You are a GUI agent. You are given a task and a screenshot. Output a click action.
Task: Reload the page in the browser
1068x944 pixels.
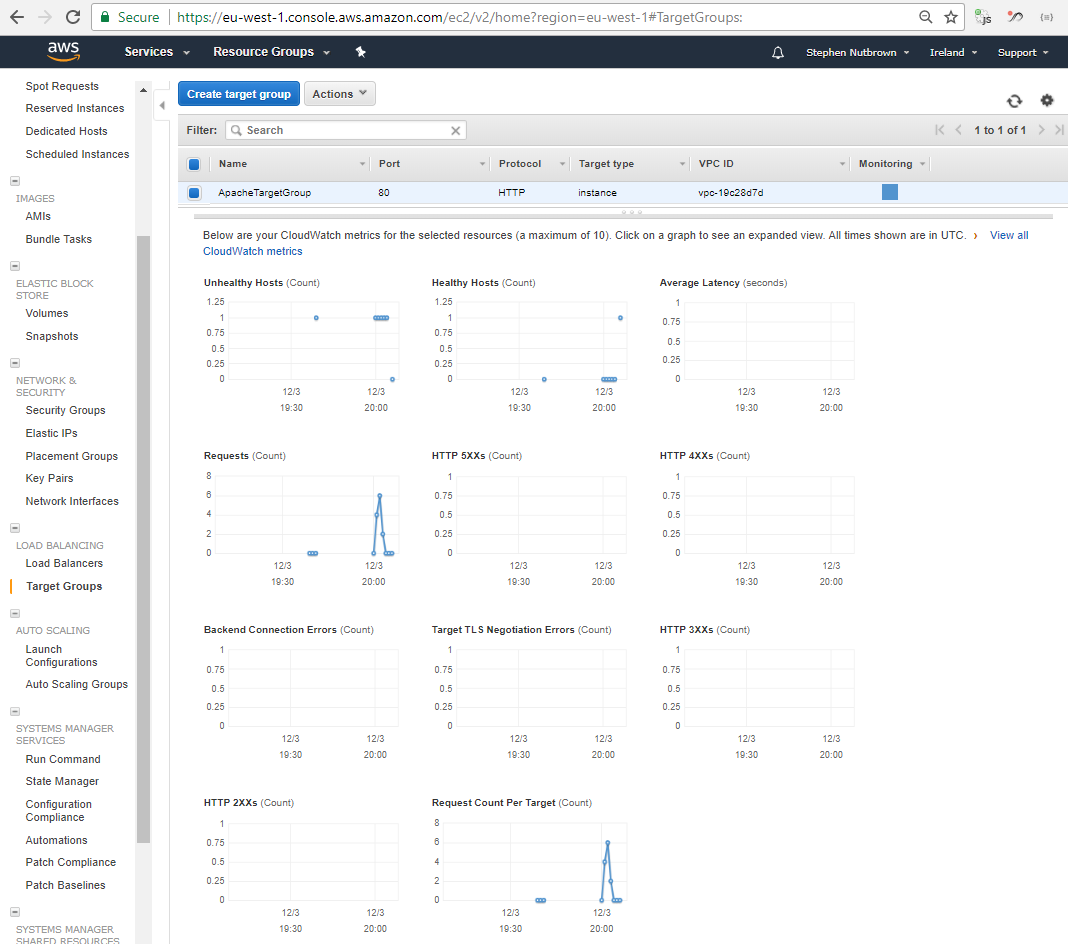point(73,17)
